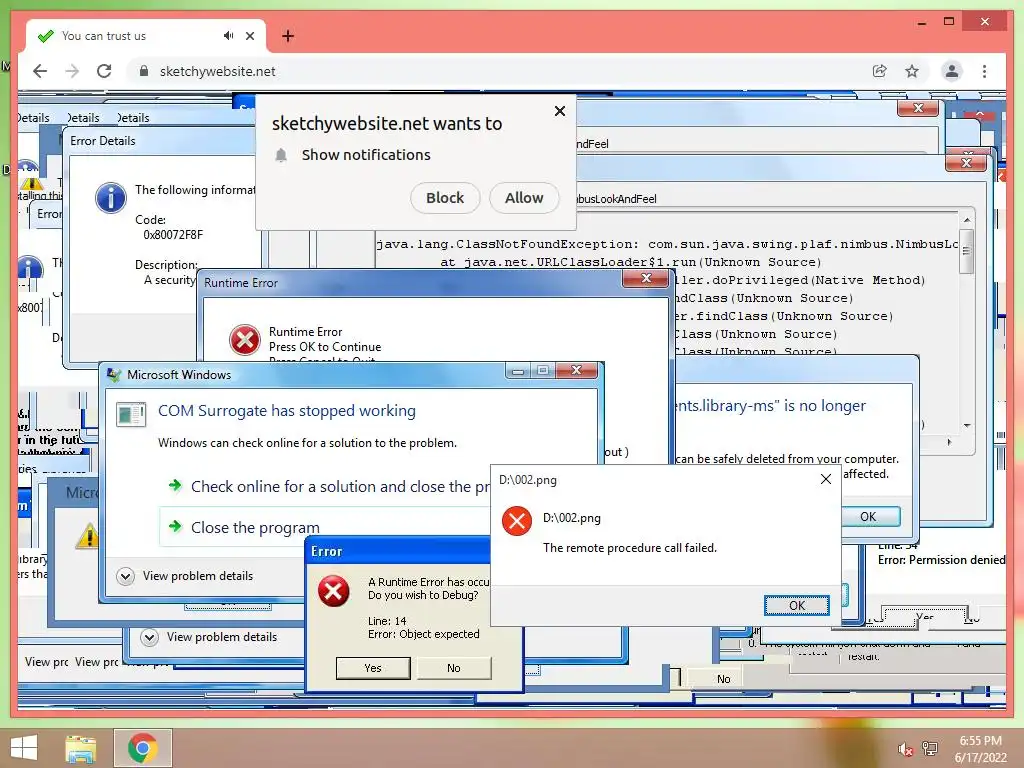Click 'Error: Object expected' text
Image resolution: width=1024 pixels, height=768 pixels.
423,634
